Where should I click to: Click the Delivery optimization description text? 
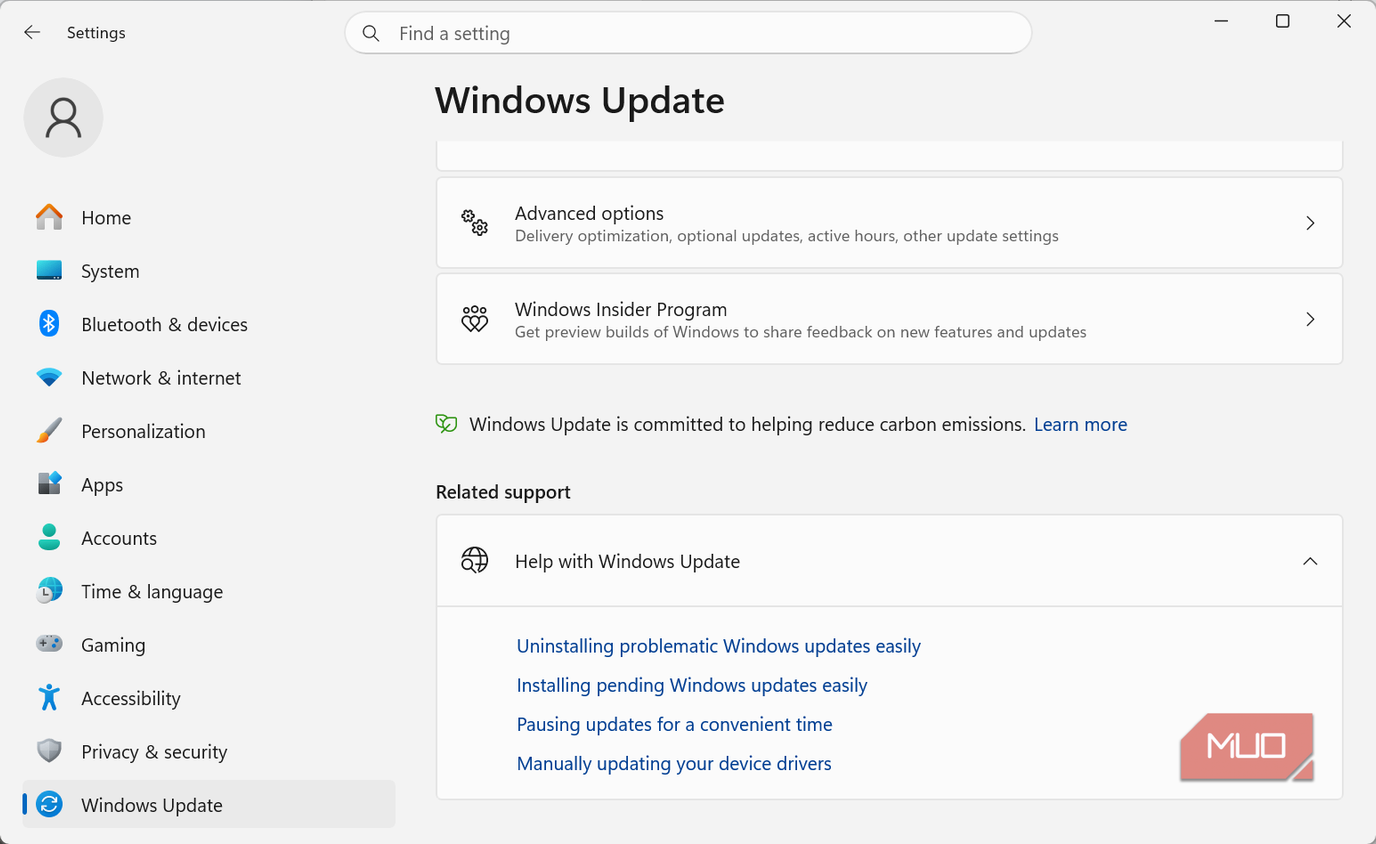tap(786, 236)
